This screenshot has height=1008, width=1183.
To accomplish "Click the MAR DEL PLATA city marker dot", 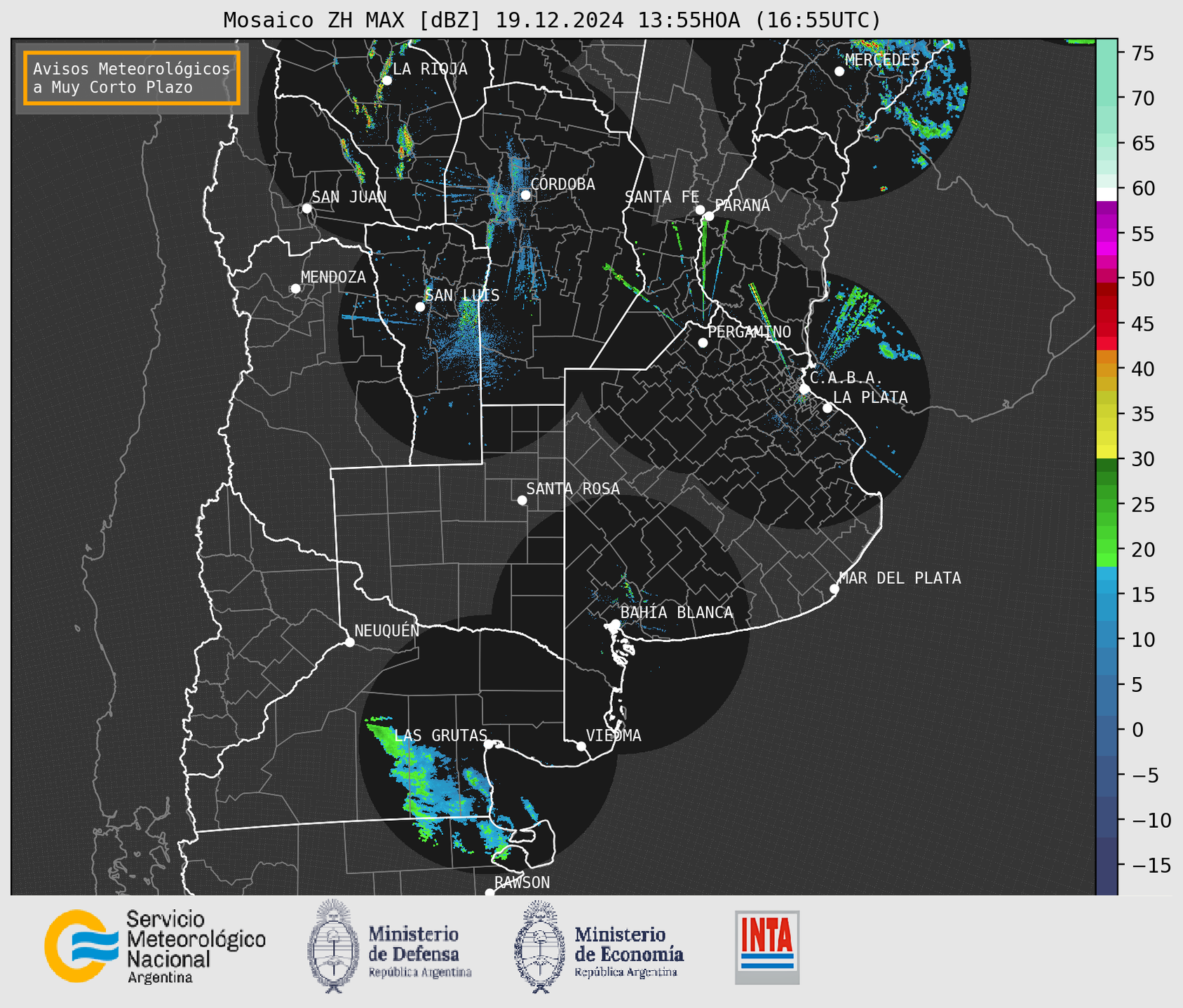I will tap(834, 589).
